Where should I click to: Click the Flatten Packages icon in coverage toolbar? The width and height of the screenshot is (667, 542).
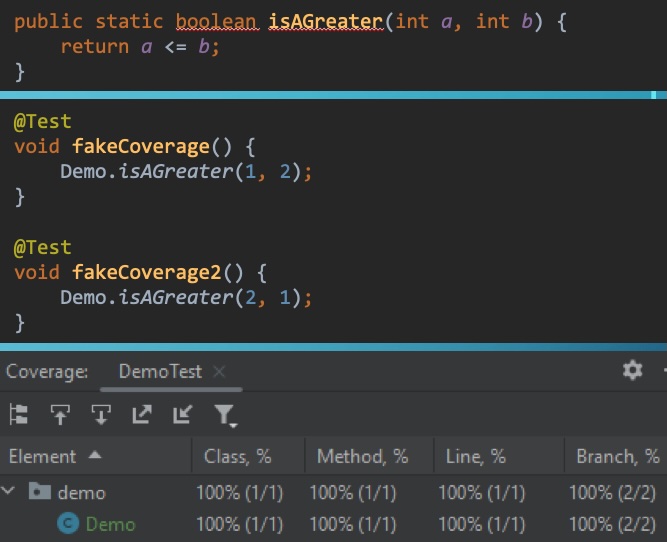(18, 414)
